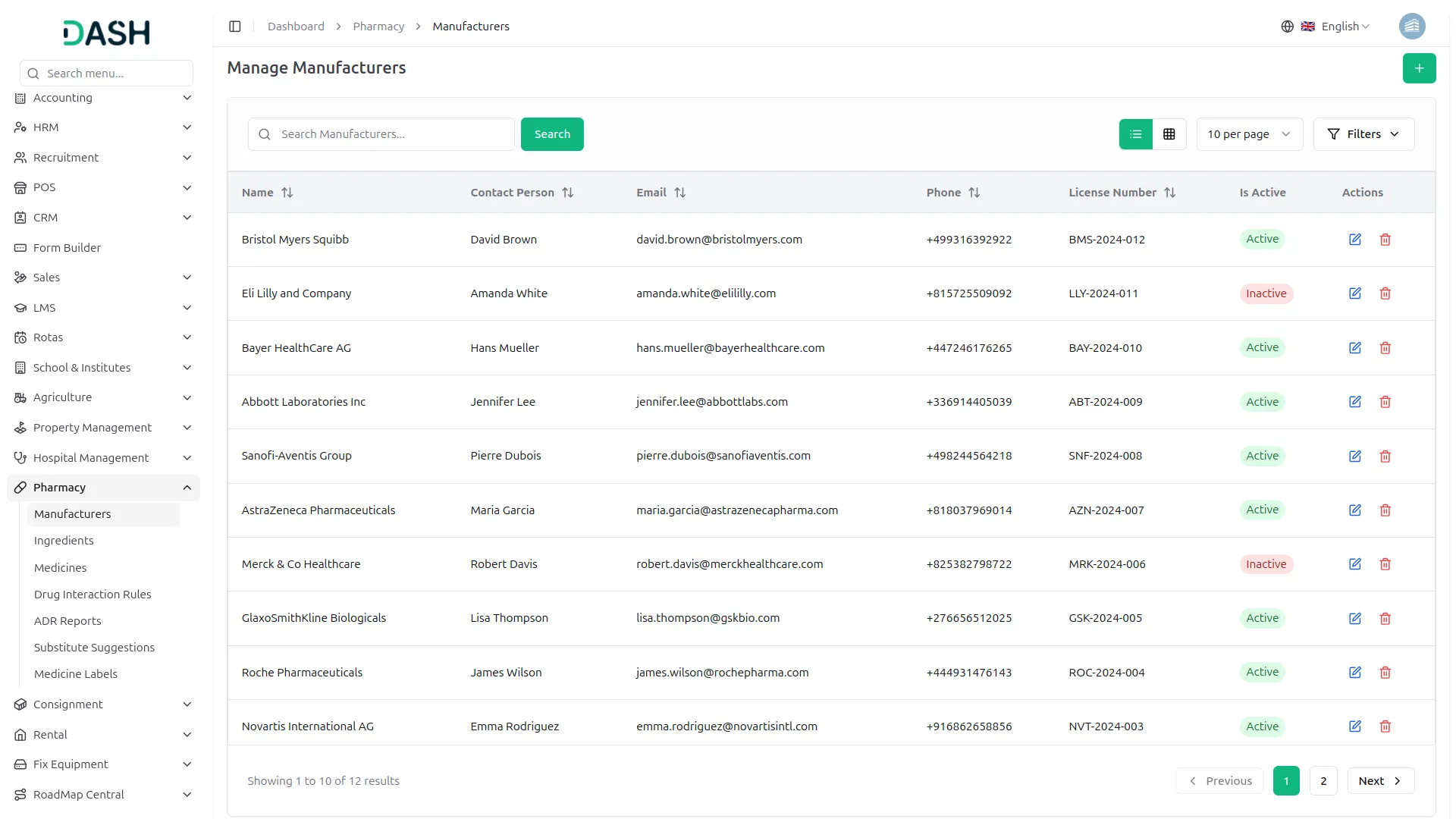Toggle the sidebar collapse icon

click(x=235, y=27)
